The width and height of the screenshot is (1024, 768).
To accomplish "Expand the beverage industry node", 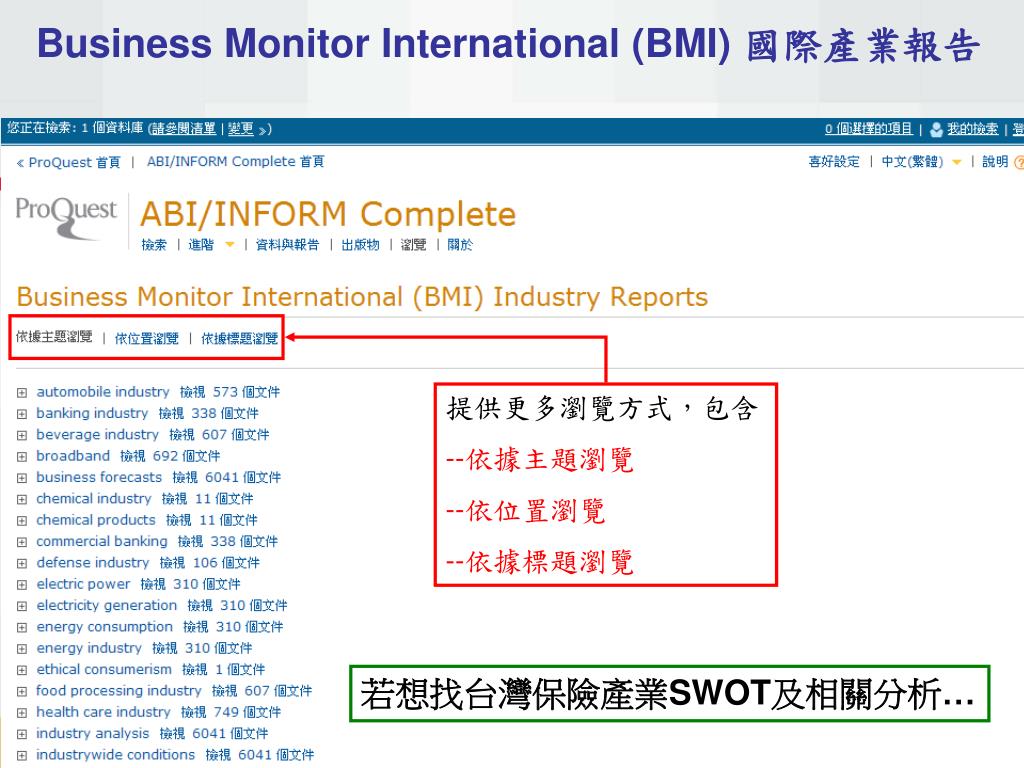I will coord(22,435).
